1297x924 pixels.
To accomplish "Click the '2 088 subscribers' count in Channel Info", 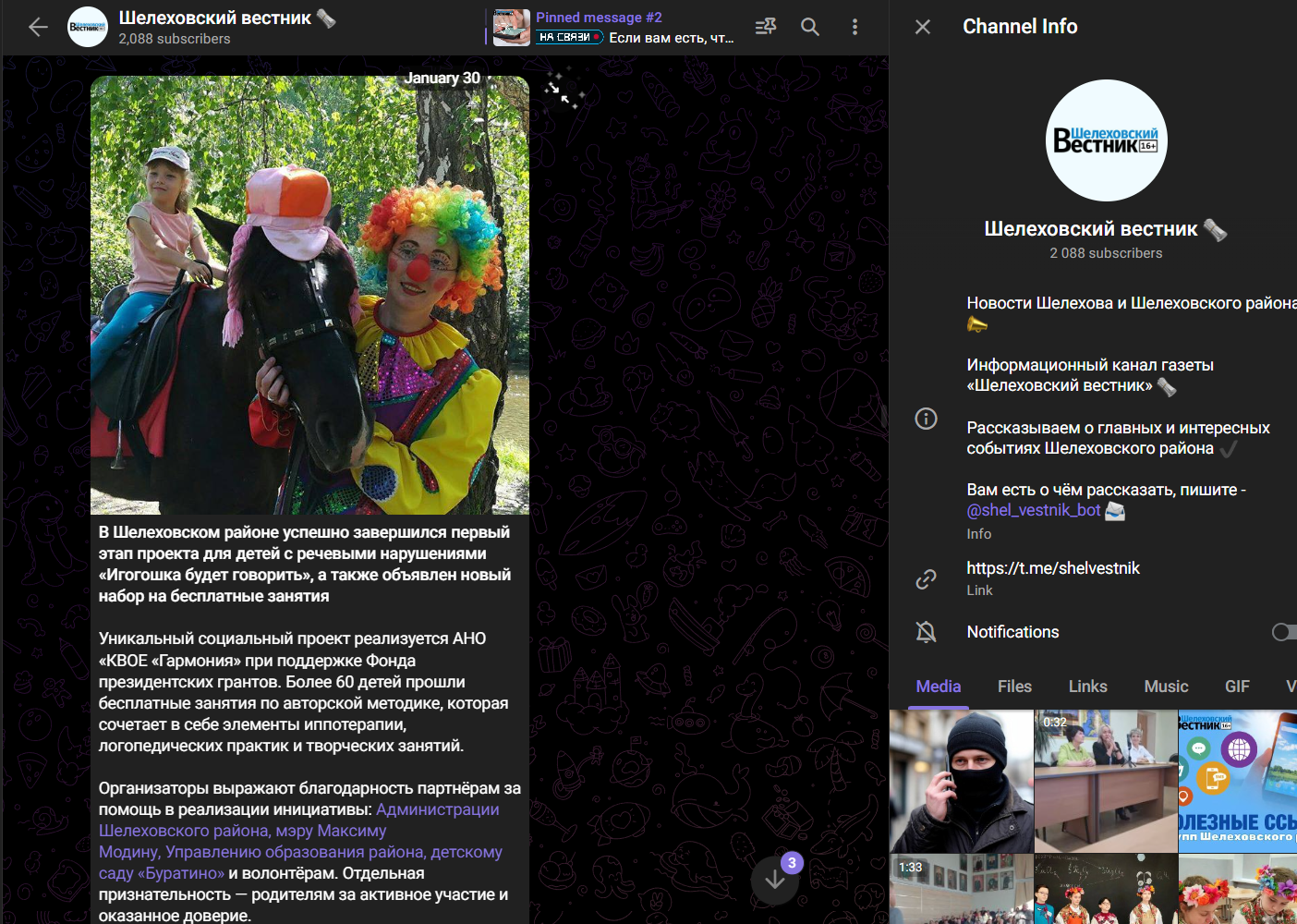I will (1106, 253).
